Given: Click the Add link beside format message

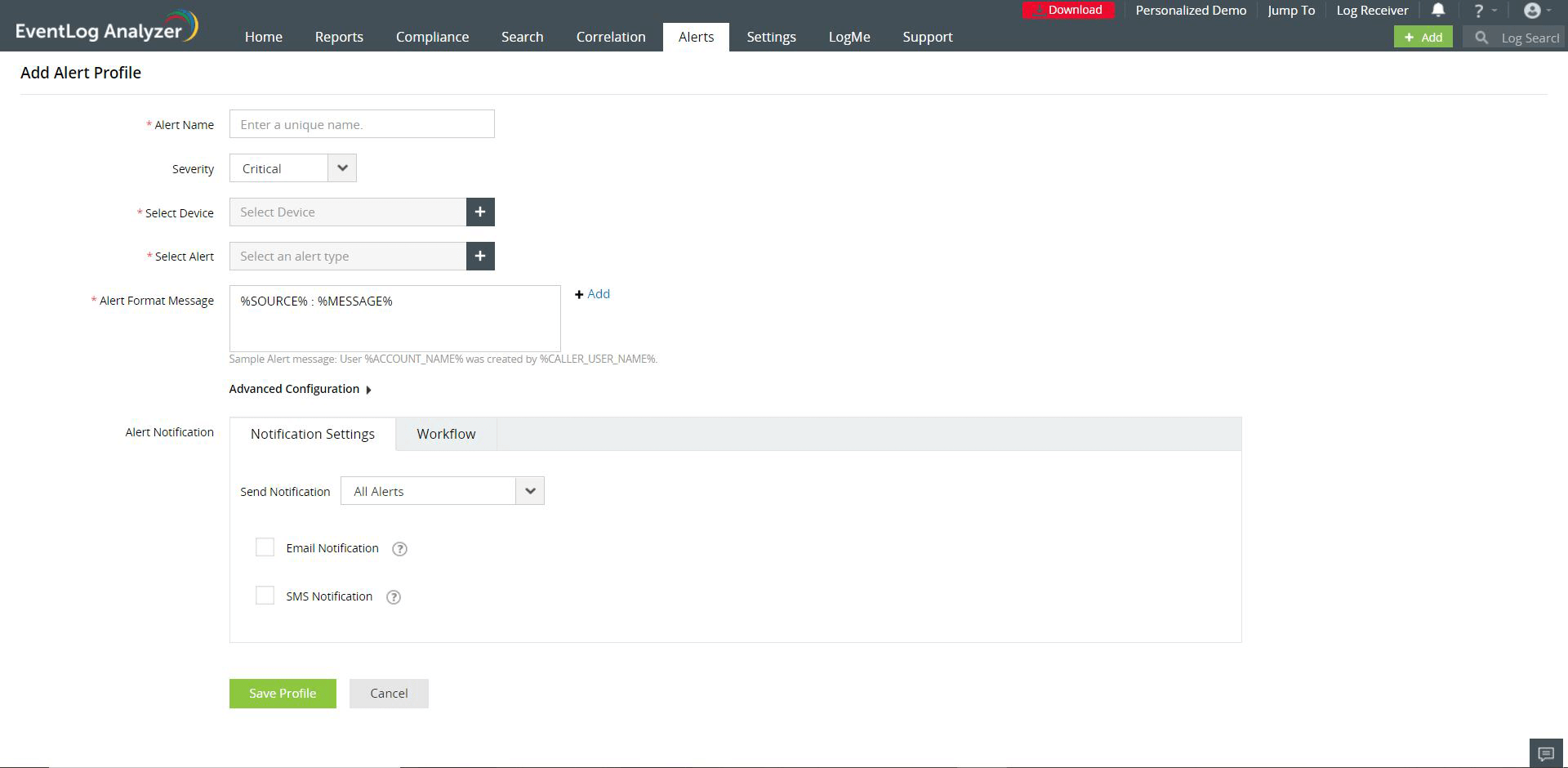Looking at the screenshot, I should (592, 294).
